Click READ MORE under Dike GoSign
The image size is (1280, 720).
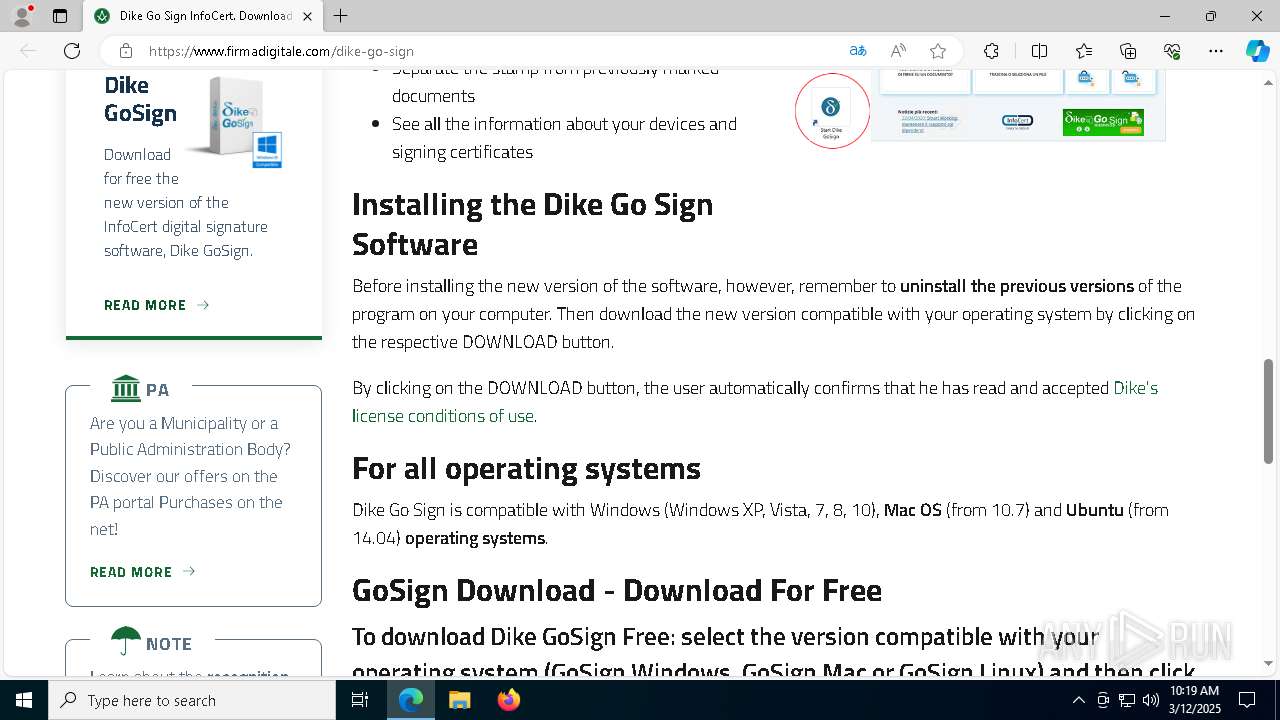(x=157, y=305)
